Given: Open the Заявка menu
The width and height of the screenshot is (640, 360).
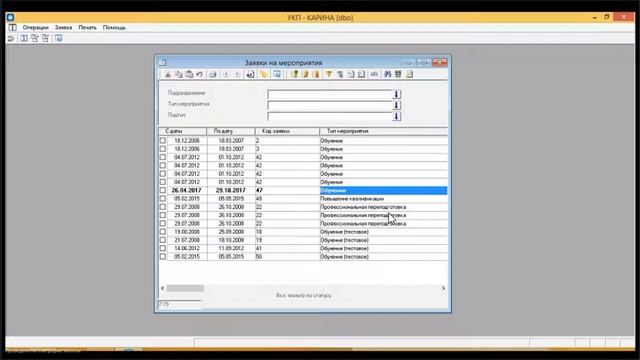Looking at the screenshot, I should [63, 27].
